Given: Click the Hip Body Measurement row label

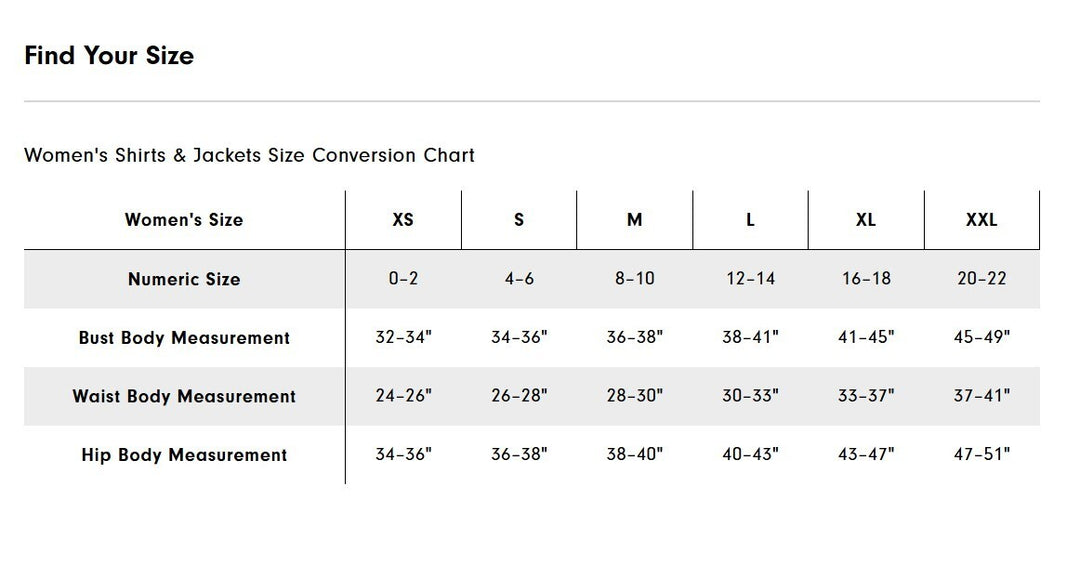Looking at the screenshot, I should click(x=184, y=454).
